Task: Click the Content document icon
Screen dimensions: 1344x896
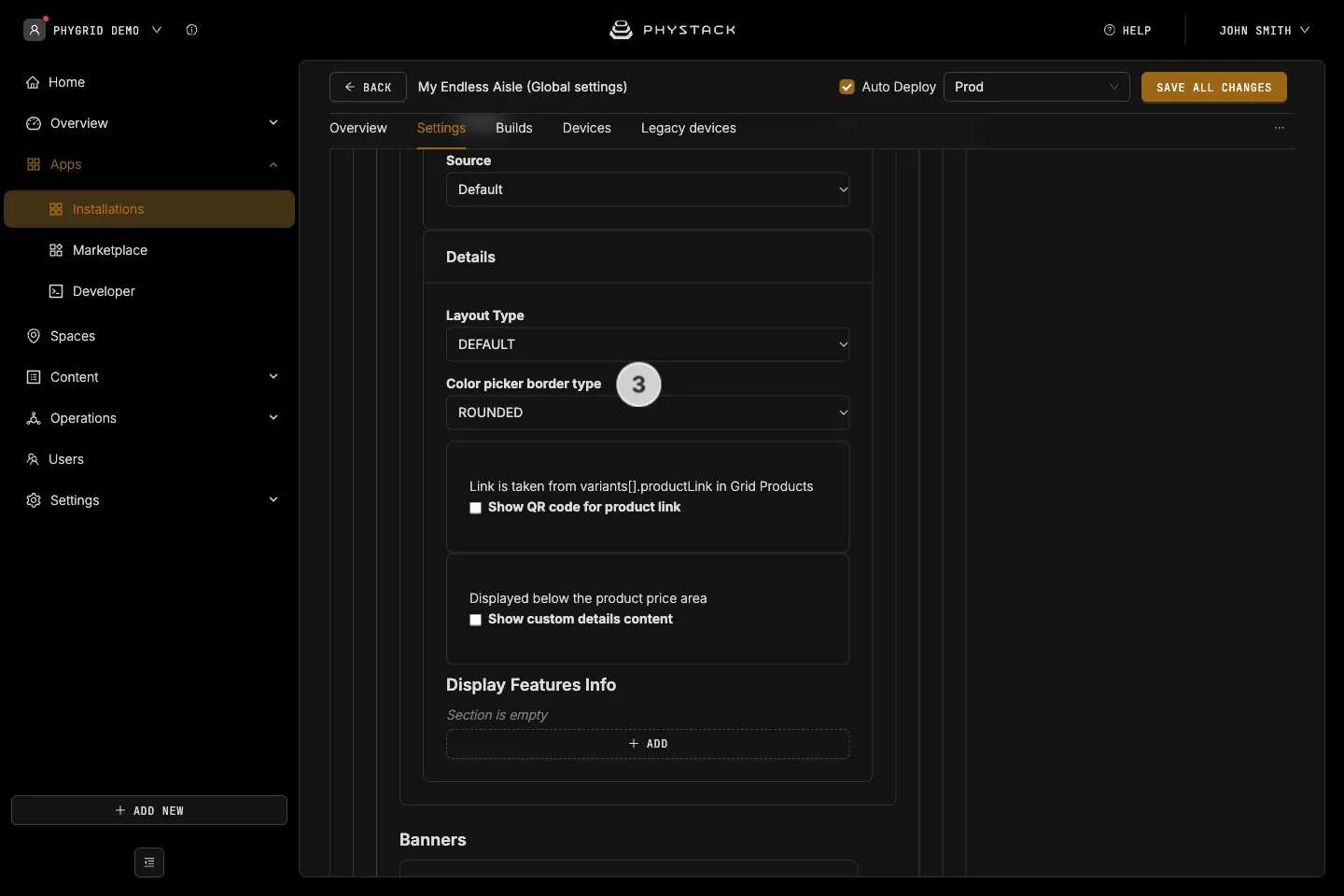Action: pos(34,377)
